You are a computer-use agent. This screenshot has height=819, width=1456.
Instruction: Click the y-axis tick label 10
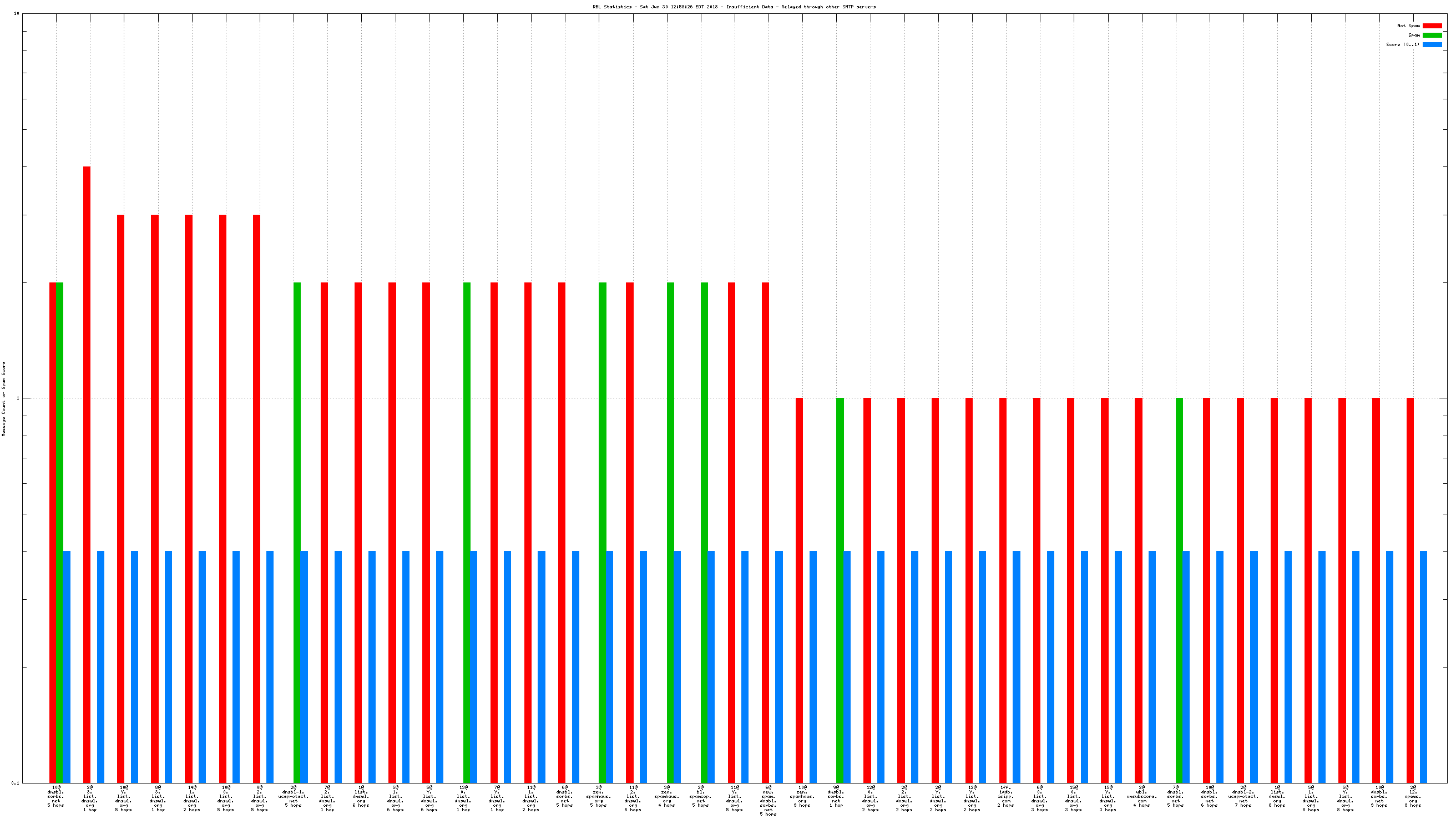tap(17, 13)
